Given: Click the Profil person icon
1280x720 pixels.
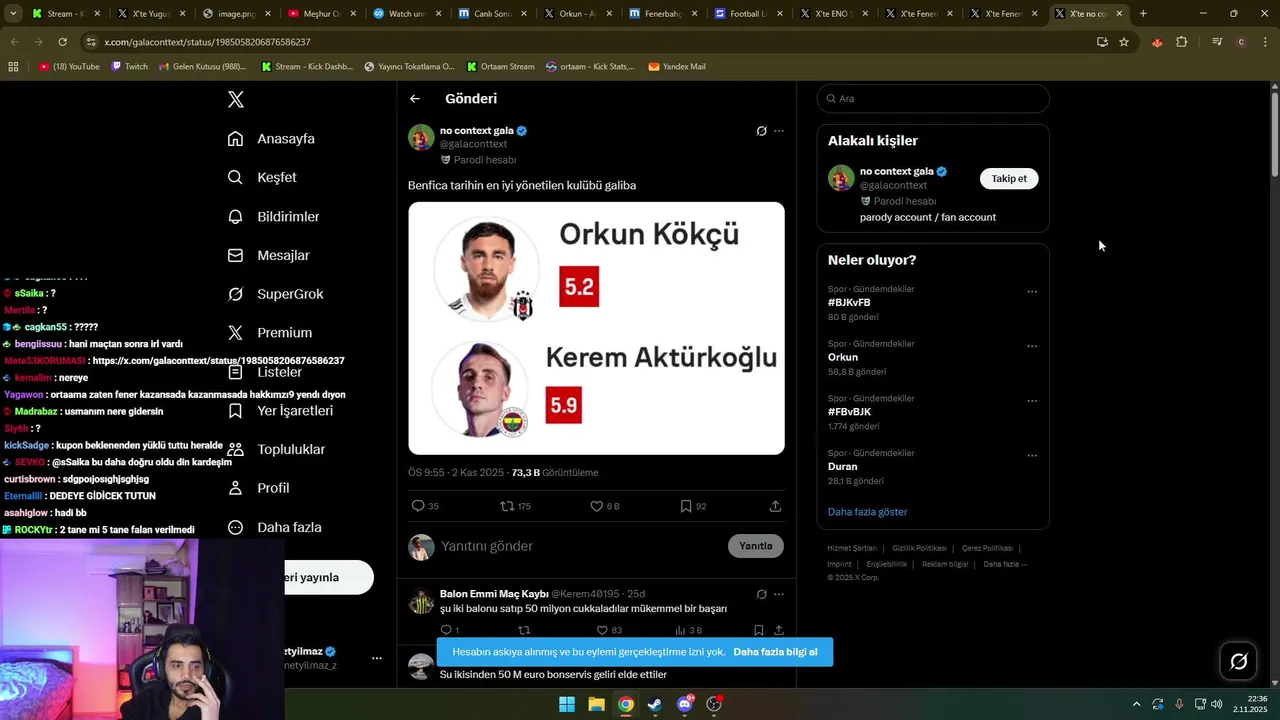Looking at the screenshot, I should pyautogui.click(x=235, y=488).
